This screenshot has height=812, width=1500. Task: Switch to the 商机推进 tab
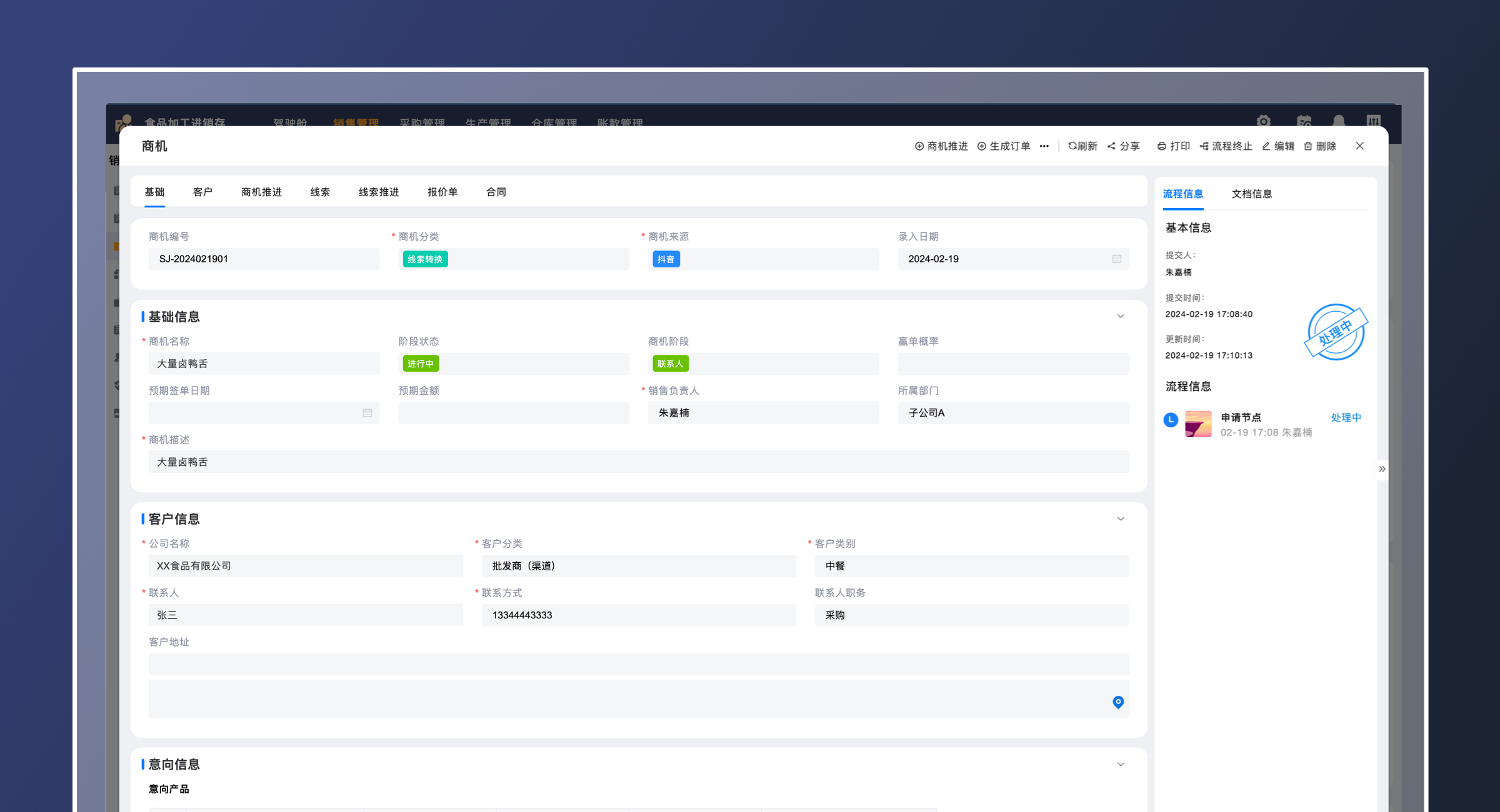point(261,192)
